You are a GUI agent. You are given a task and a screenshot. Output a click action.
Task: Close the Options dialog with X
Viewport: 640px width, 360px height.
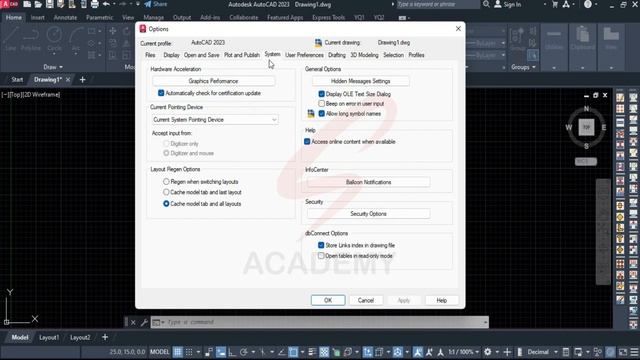458,29
